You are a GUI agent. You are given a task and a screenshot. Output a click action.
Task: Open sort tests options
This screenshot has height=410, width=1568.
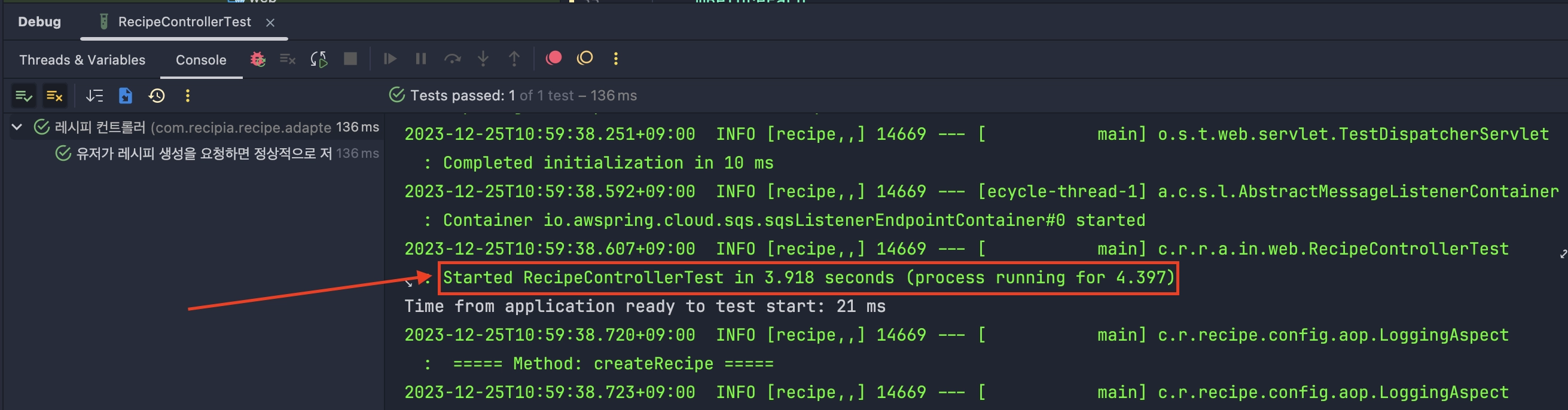click(x=94, y=96)
